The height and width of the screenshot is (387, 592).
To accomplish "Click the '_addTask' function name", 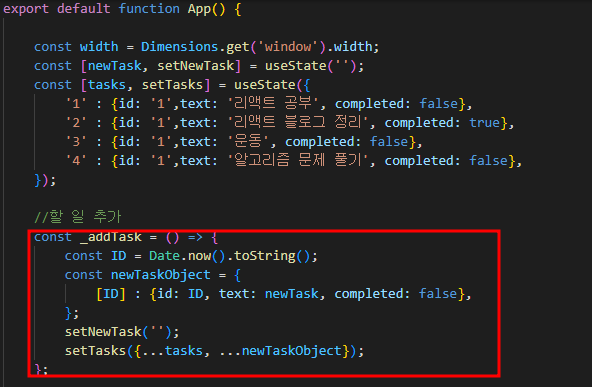I will click(x=111, y=237).
